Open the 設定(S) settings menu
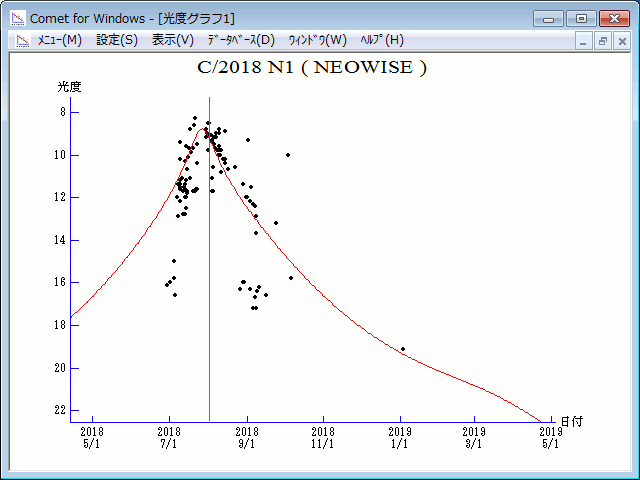640x480 pixels. (117, 40)
